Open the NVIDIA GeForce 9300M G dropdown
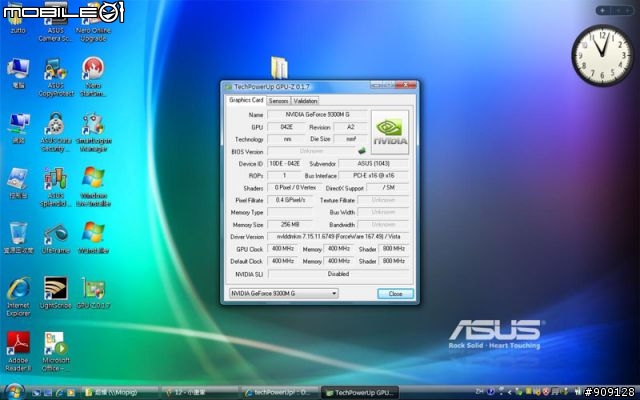The width and height of the screenshot is (640, 400). (x=283, y=293)
